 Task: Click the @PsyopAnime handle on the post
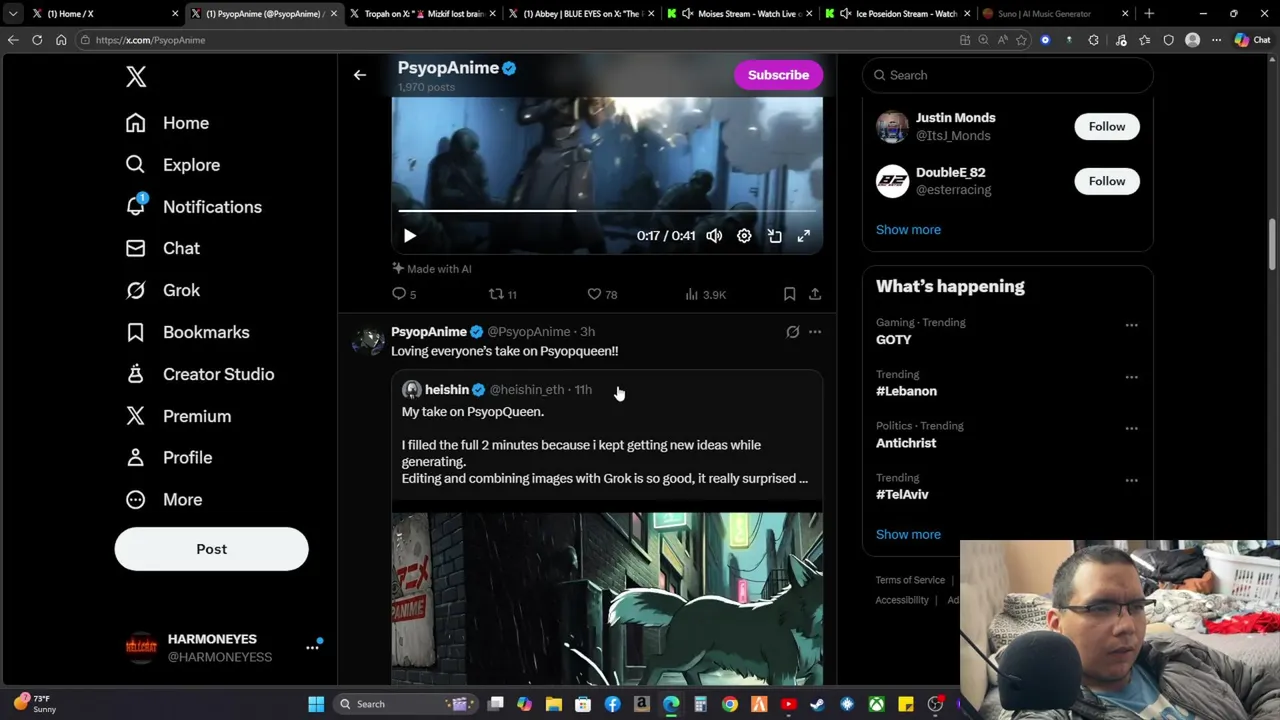click(528, 332)
